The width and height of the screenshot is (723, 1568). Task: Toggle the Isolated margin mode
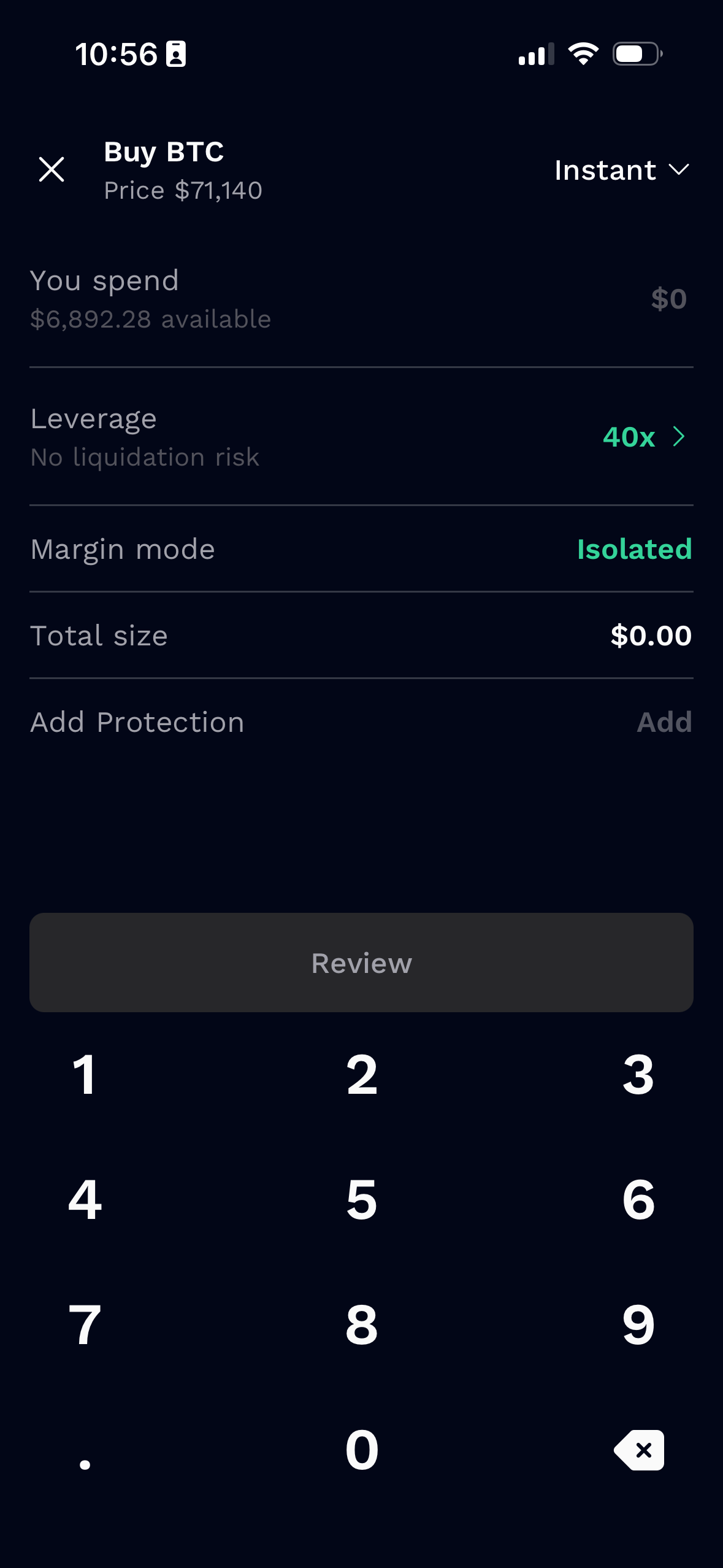(x=634, y=549)
